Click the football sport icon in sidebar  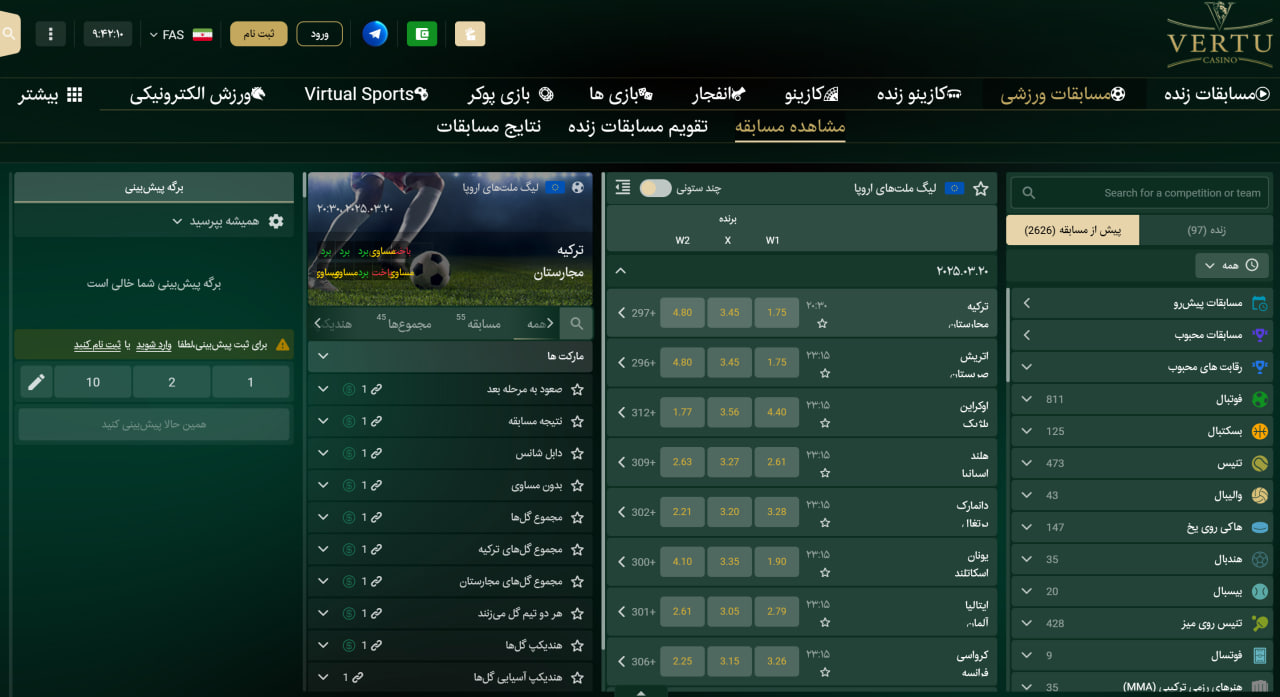(x=1259, y=400)
